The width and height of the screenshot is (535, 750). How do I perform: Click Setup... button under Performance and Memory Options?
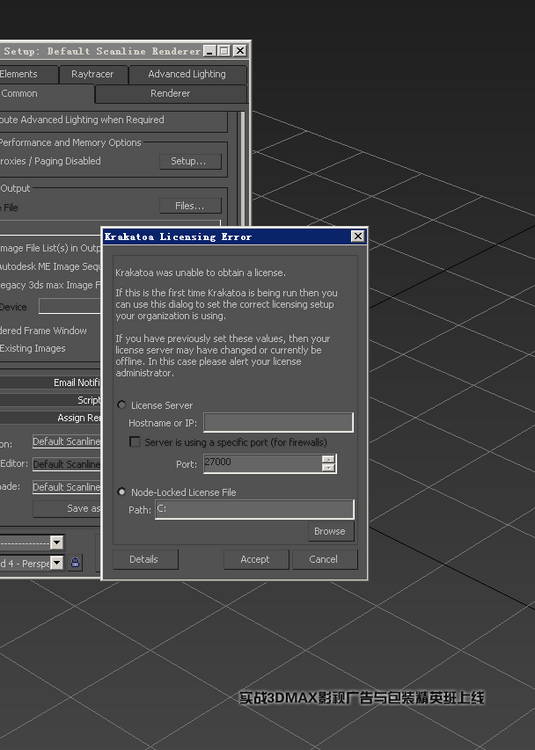coord(190,161)
